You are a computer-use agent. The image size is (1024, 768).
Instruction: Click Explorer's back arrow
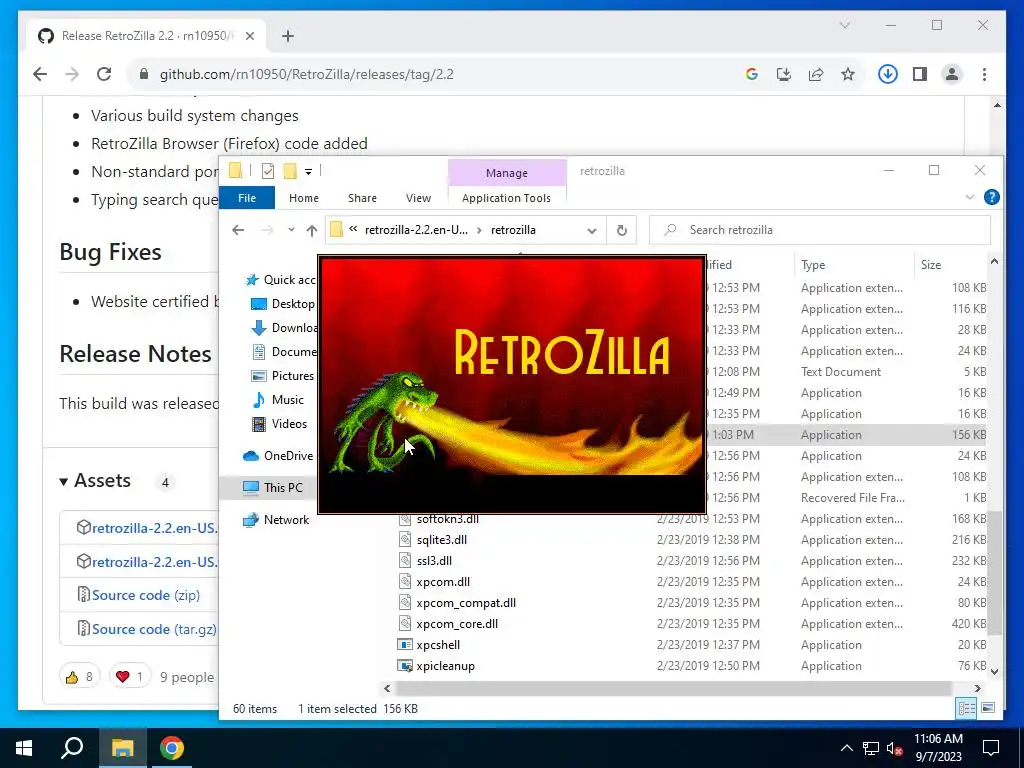pyautogui.click(x=238, y=230)
